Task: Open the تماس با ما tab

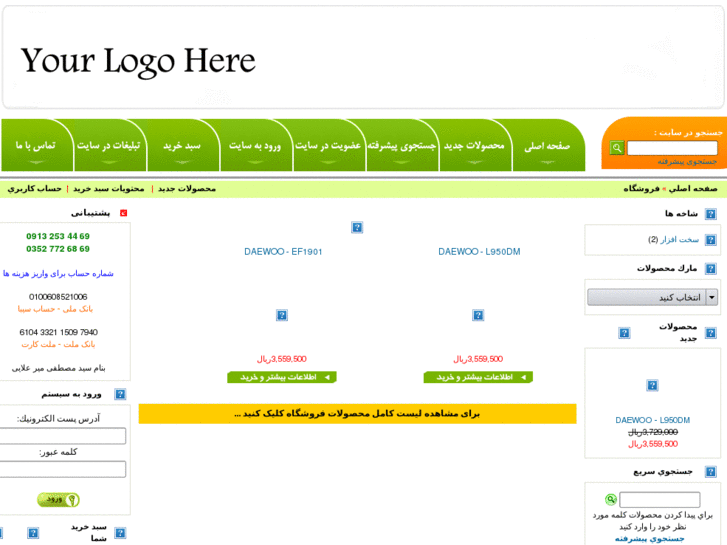Action: (x=36, y=146)
